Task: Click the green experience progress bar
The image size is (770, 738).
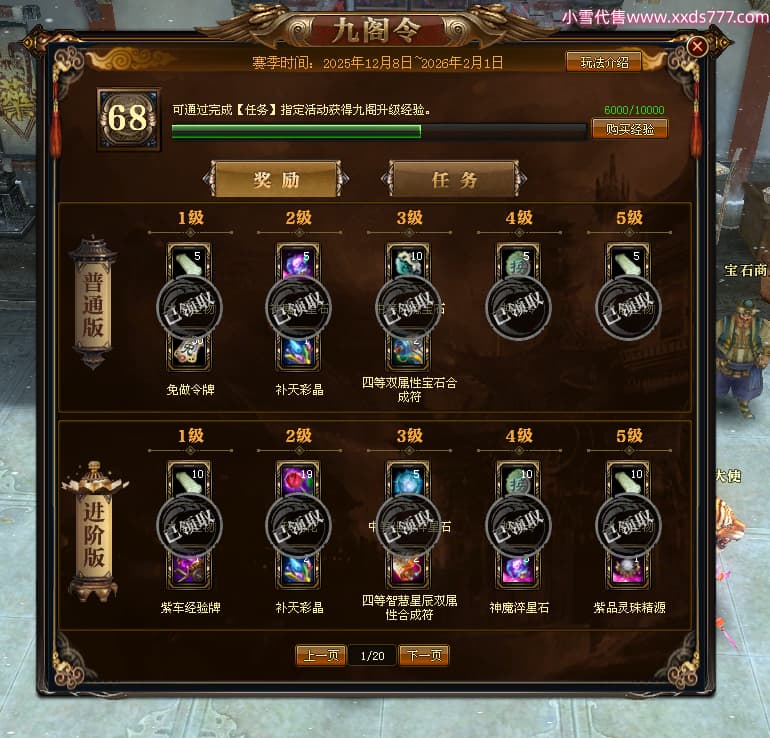Action: pos(379,131)
